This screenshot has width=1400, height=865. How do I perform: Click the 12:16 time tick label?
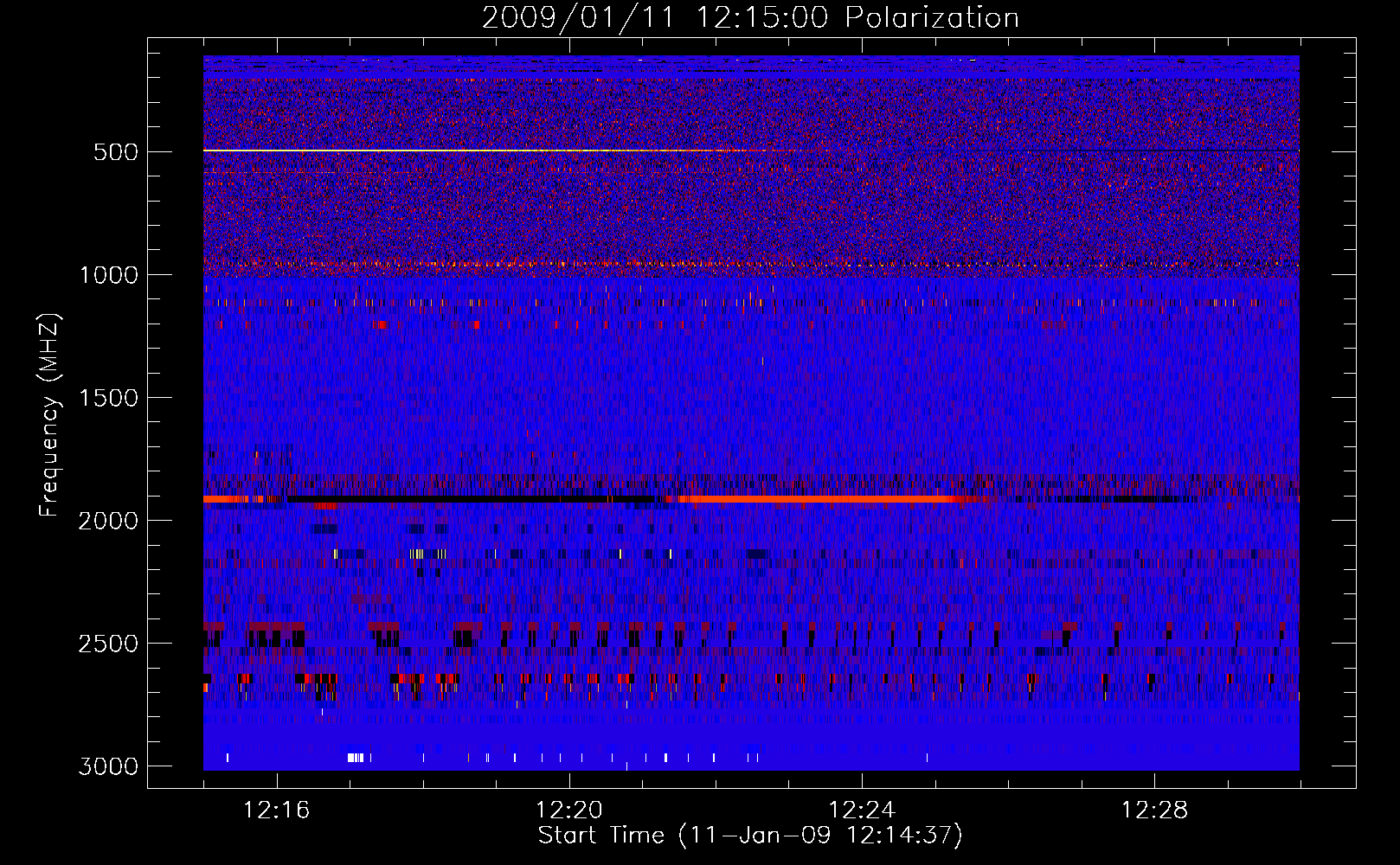(x=276, y=811)
